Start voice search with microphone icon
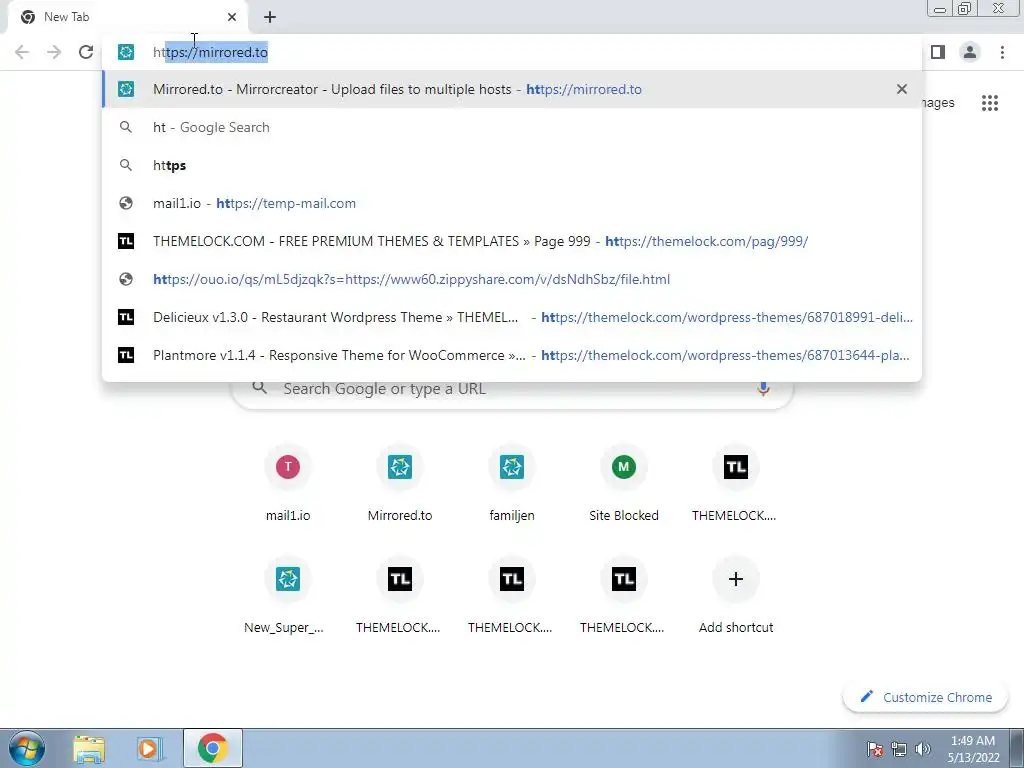Viewport: 1024px width, 768px height. point(763,389)
